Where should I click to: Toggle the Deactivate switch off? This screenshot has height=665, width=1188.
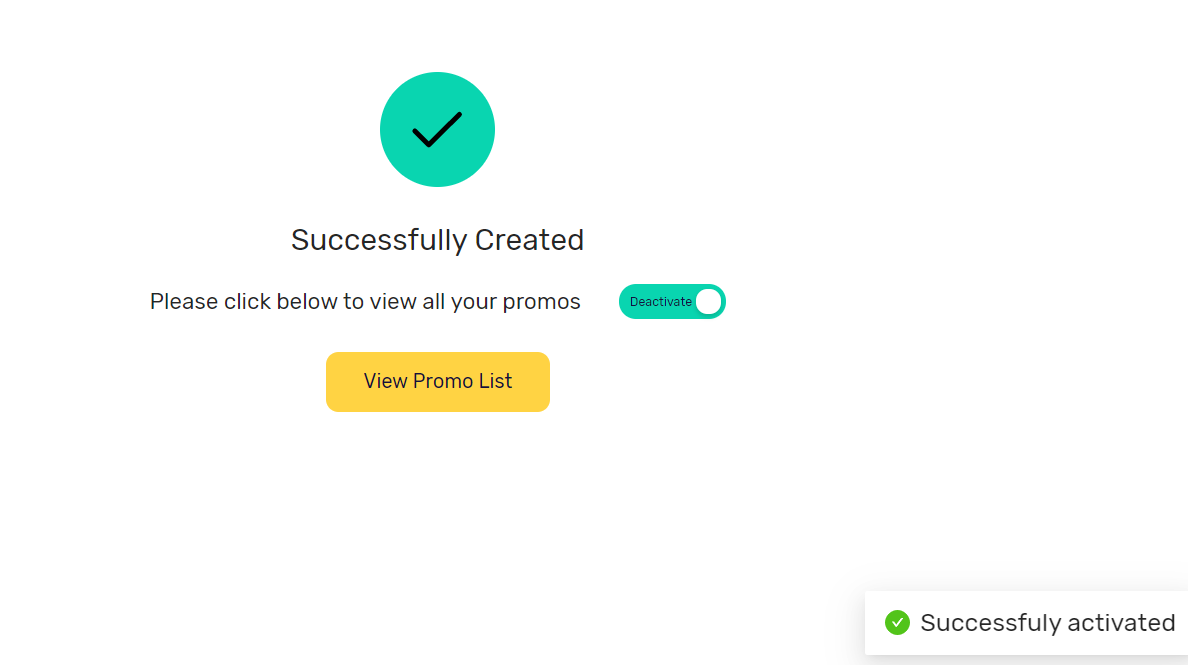[672, 302]
